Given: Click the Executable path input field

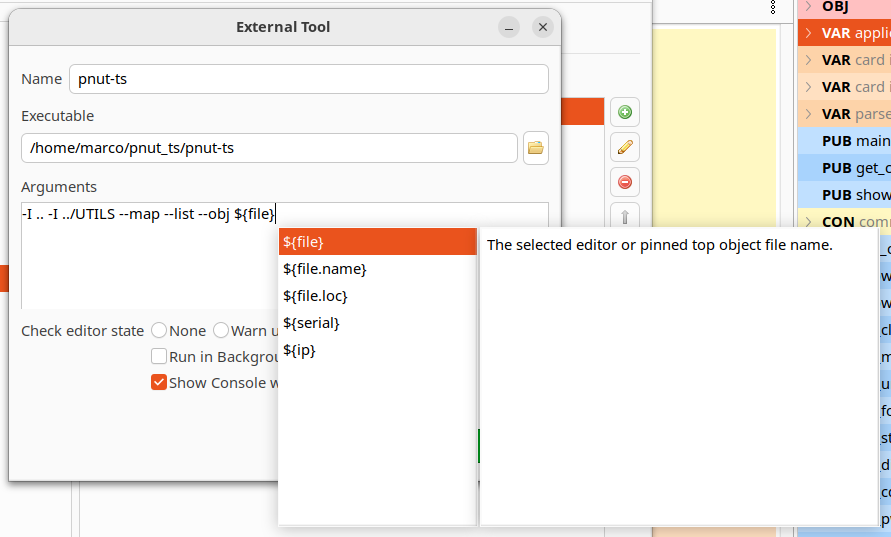Looking at the screenshot, I should [x=269, y=148].
